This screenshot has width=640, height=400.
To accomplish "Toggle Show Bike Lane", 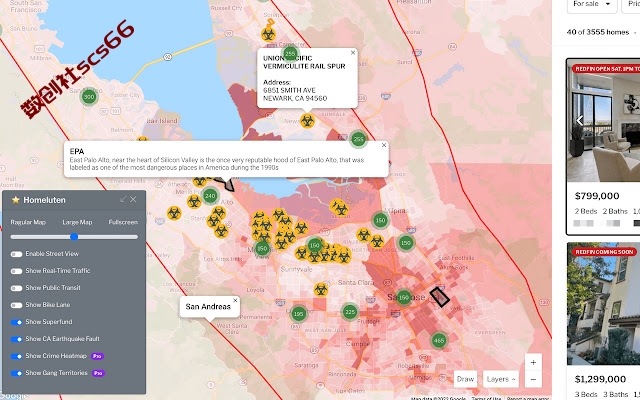I will point(16,305).
